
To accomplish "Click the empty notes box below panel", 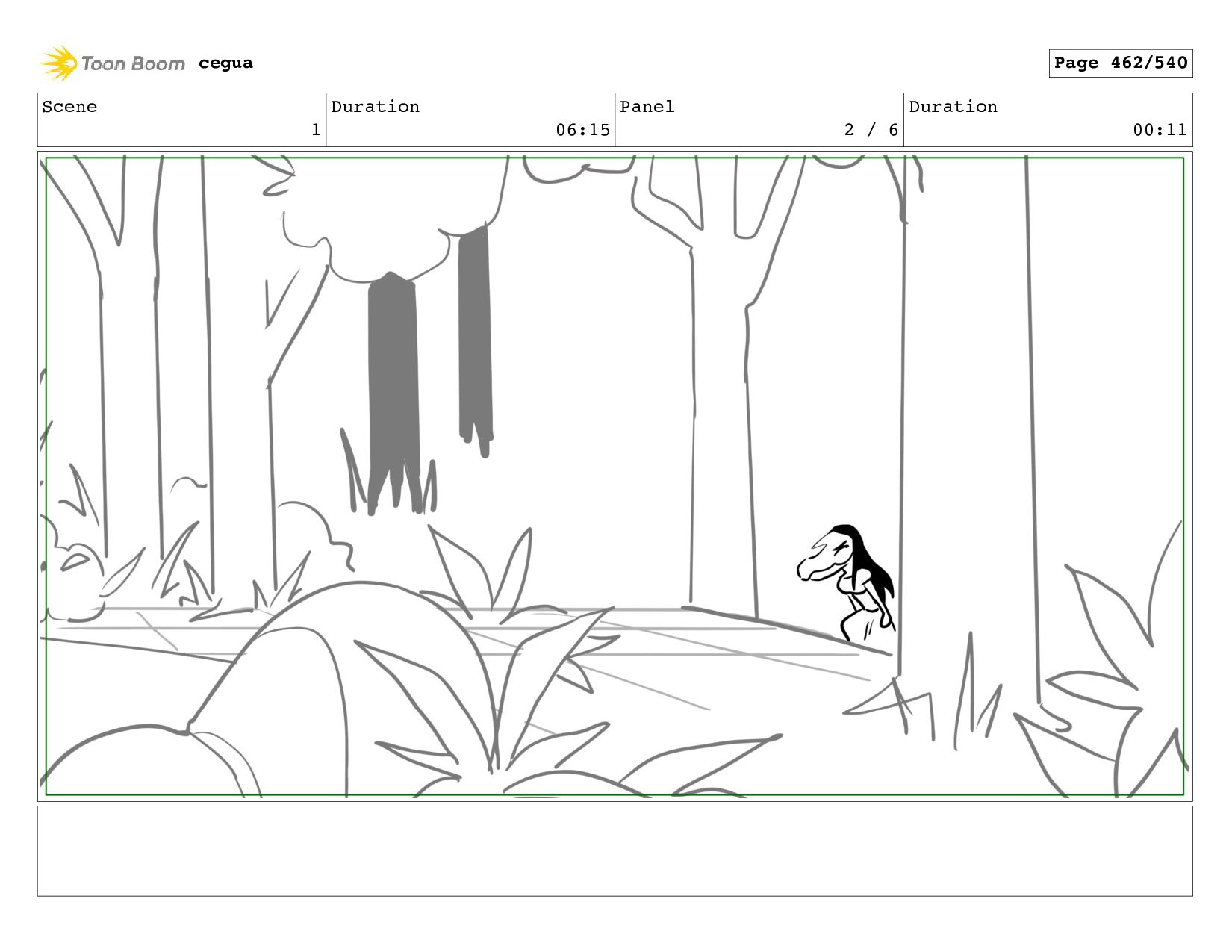I will [615, 850].
